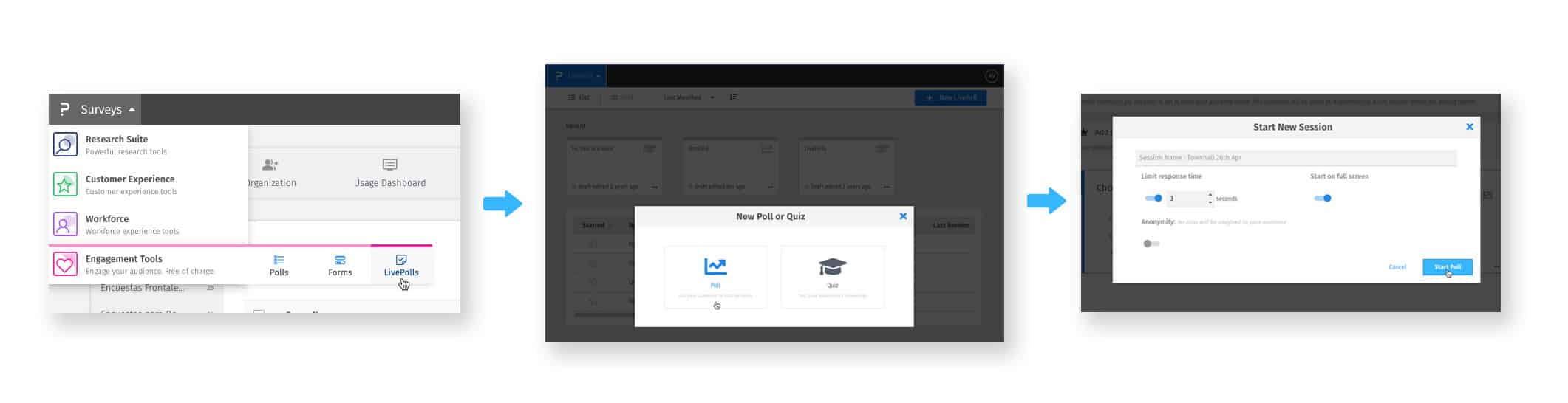Open the LivePolls engagement tool
Viewport: 1568px width, 403px height.
401,266
